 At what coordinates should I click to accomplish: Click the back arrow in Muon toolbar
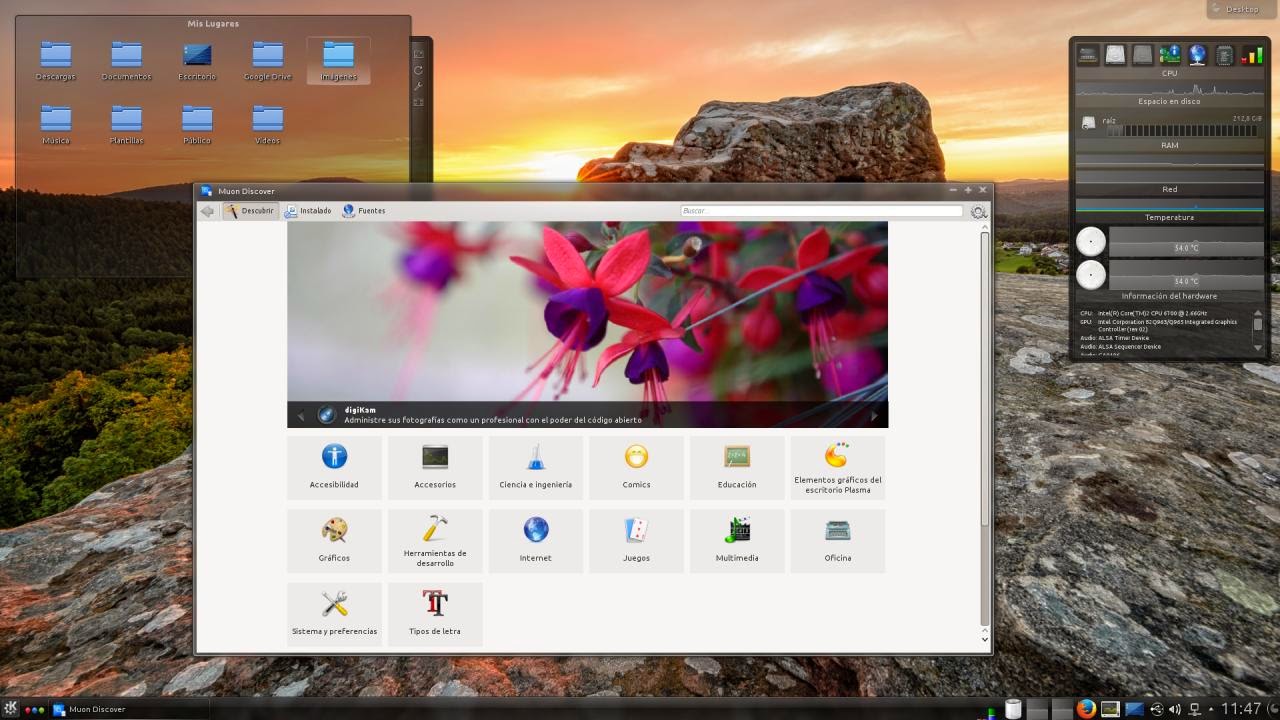(208, 211)
